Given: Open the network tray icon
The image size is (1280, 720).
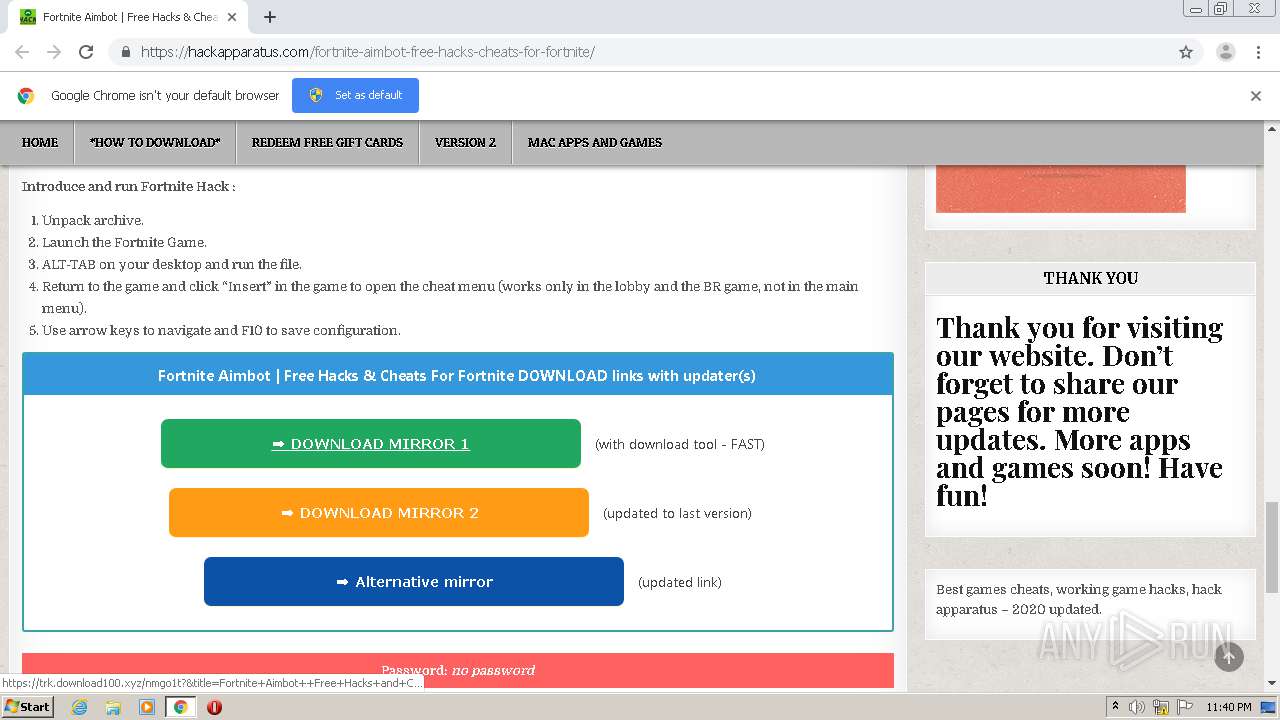Looking at the screenshot, I should (1161, 707).
